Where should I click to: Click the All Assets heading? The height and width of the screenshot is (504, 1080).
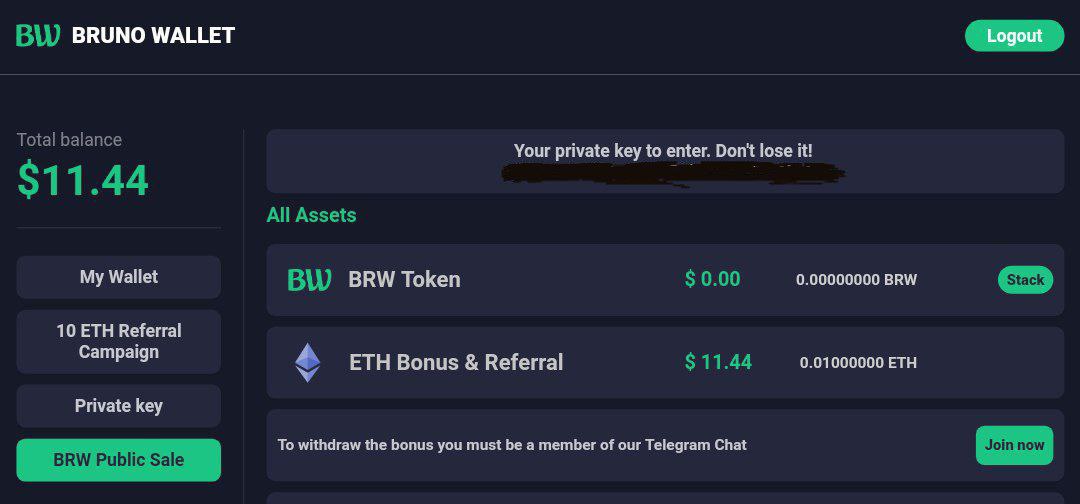point(311,215)
